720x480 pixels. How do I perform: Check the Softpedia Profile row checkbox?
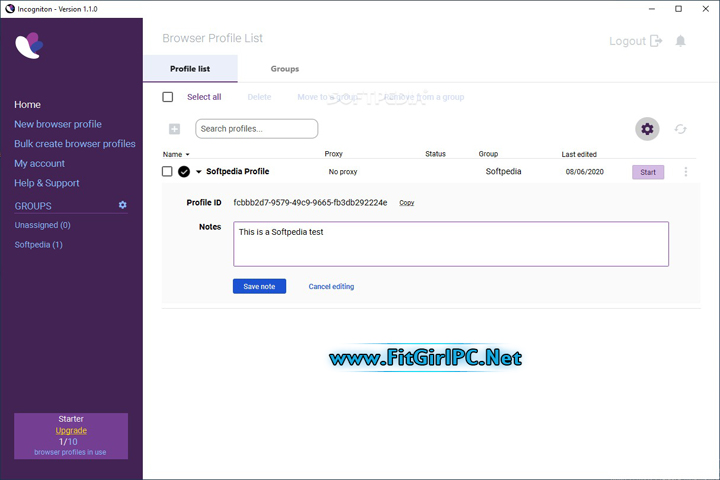[x=167, y=171]
